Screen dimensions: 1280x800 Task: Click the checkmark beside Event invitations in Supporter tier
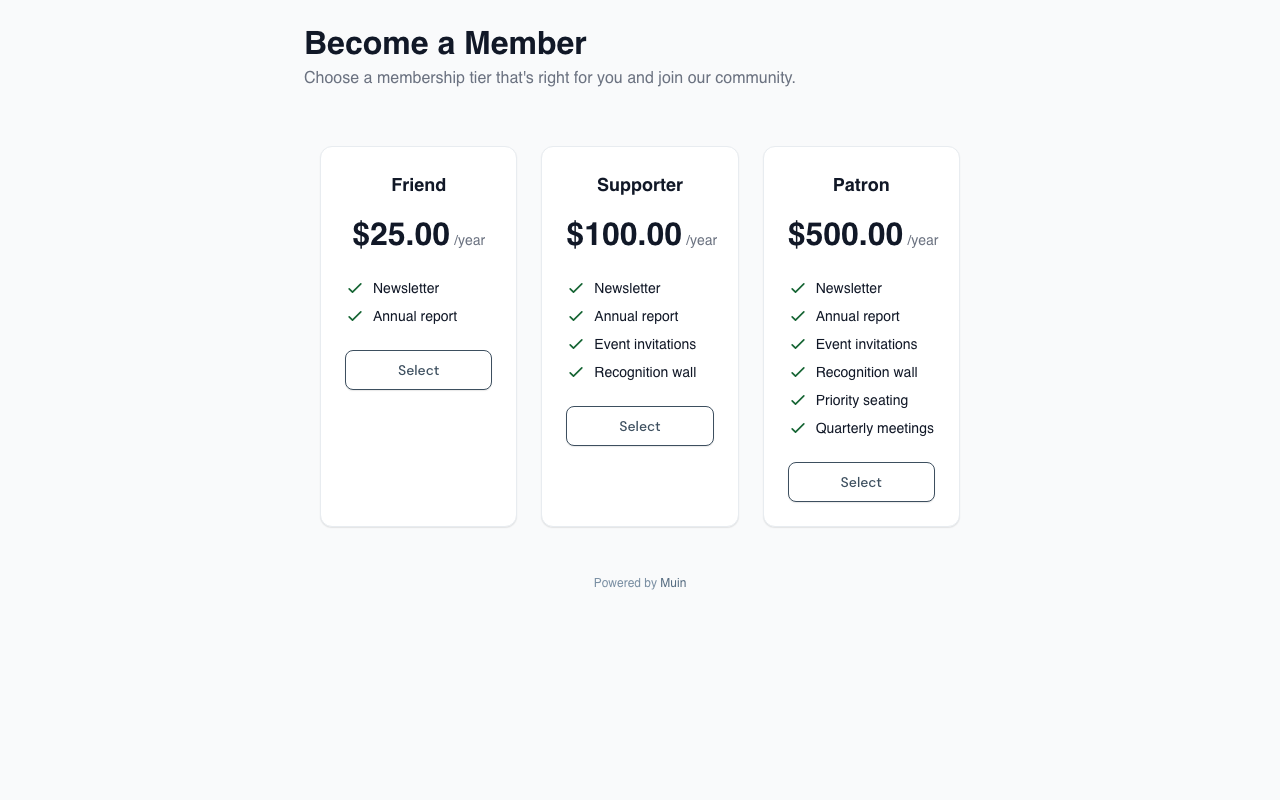[x=576, y=344]
